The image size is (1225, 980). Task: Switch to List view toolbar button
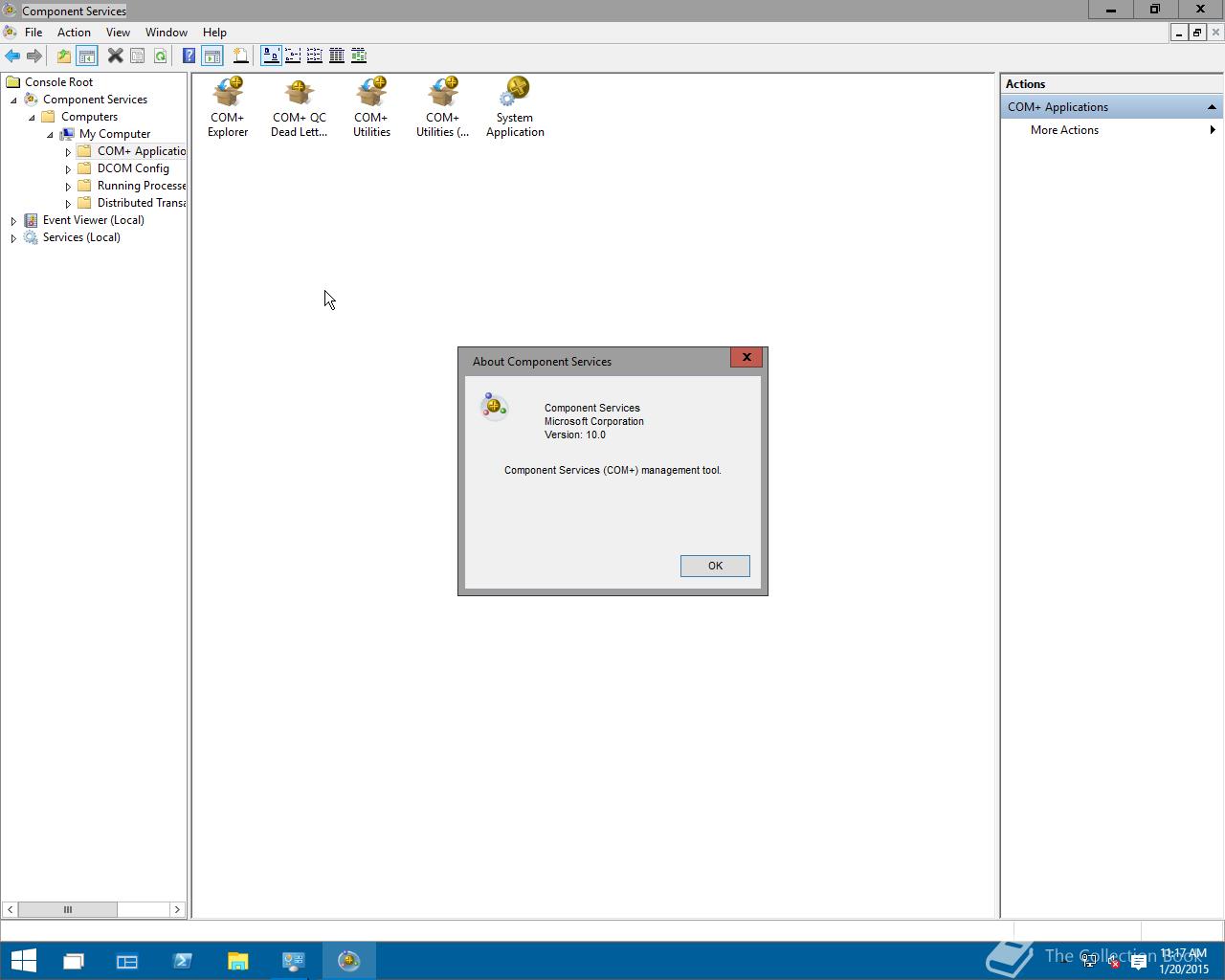coord(314,56)
